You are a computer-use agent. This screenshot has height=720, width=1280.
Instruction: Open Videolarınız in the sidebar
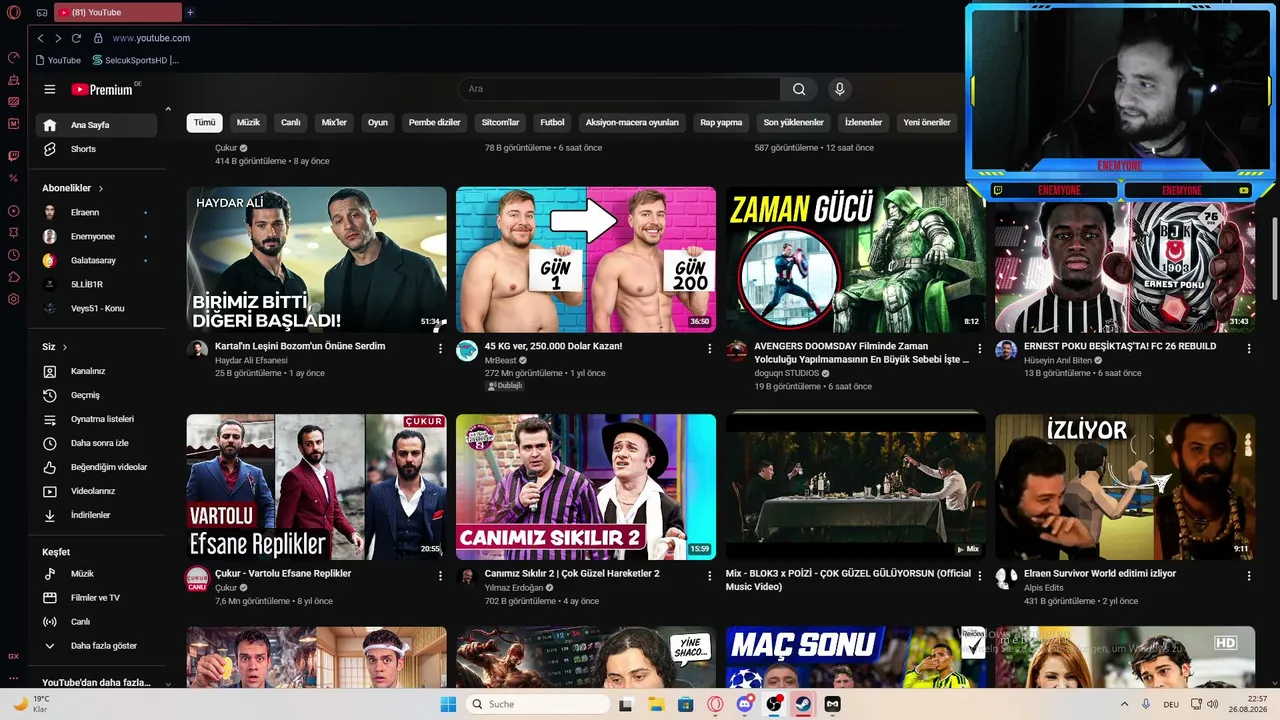[96, 491]
